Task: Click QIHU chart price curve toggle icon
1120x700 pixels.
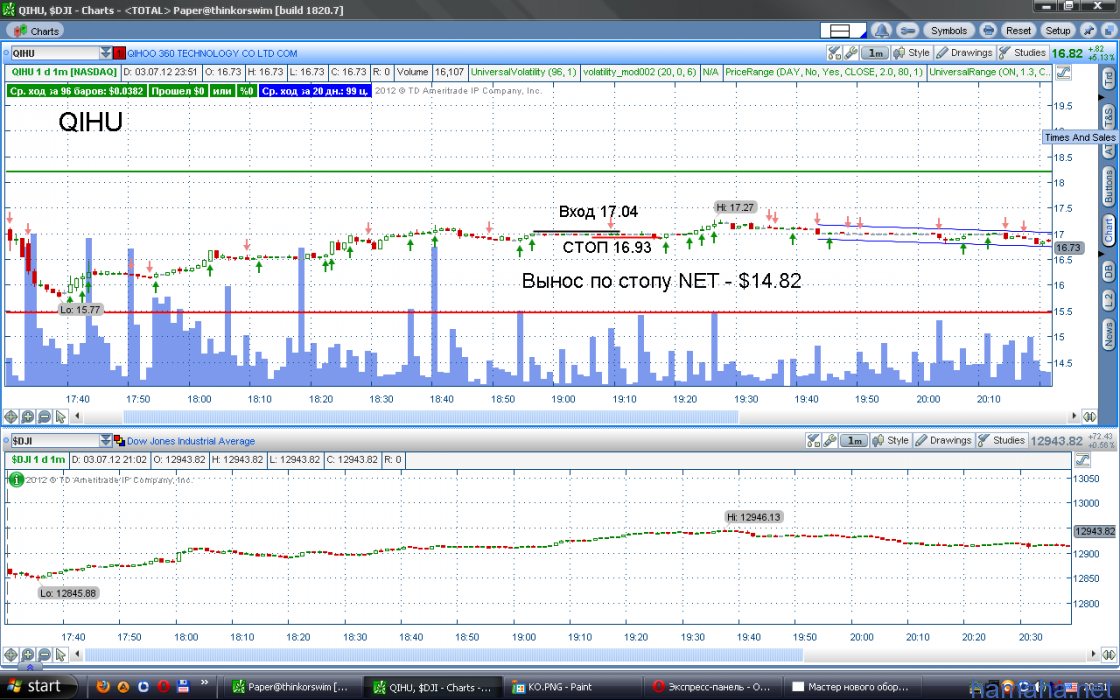Action: pyautogui.click(x=1063, y=72)
